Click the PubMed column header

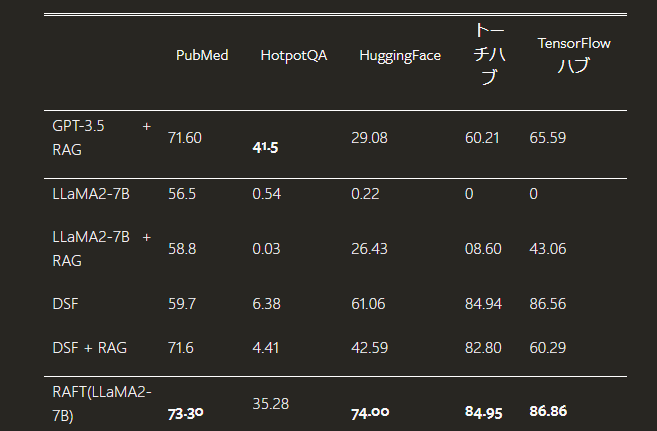202,55
